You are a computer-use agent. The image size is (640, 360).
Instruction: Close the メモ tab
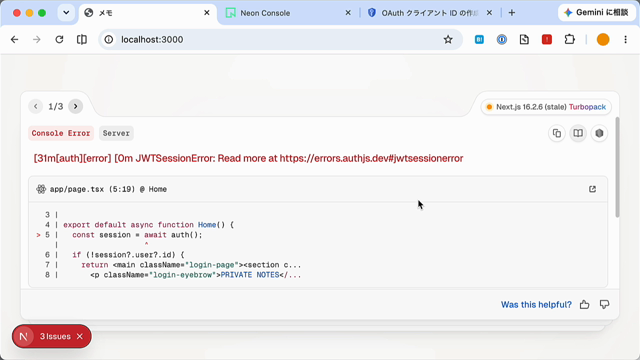(x=207, y=13)
